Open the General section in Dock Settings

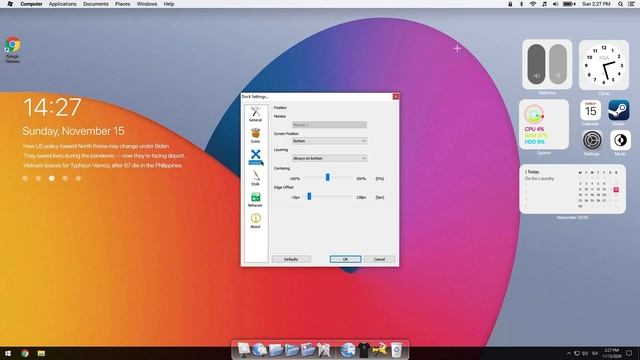click(256, 114)
